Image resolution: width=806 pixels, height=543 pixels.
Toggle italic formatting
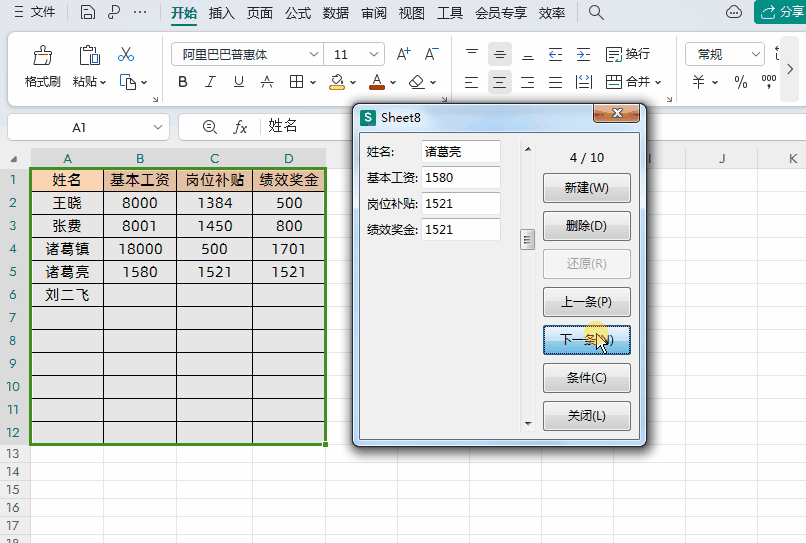[x=210, y=82]
